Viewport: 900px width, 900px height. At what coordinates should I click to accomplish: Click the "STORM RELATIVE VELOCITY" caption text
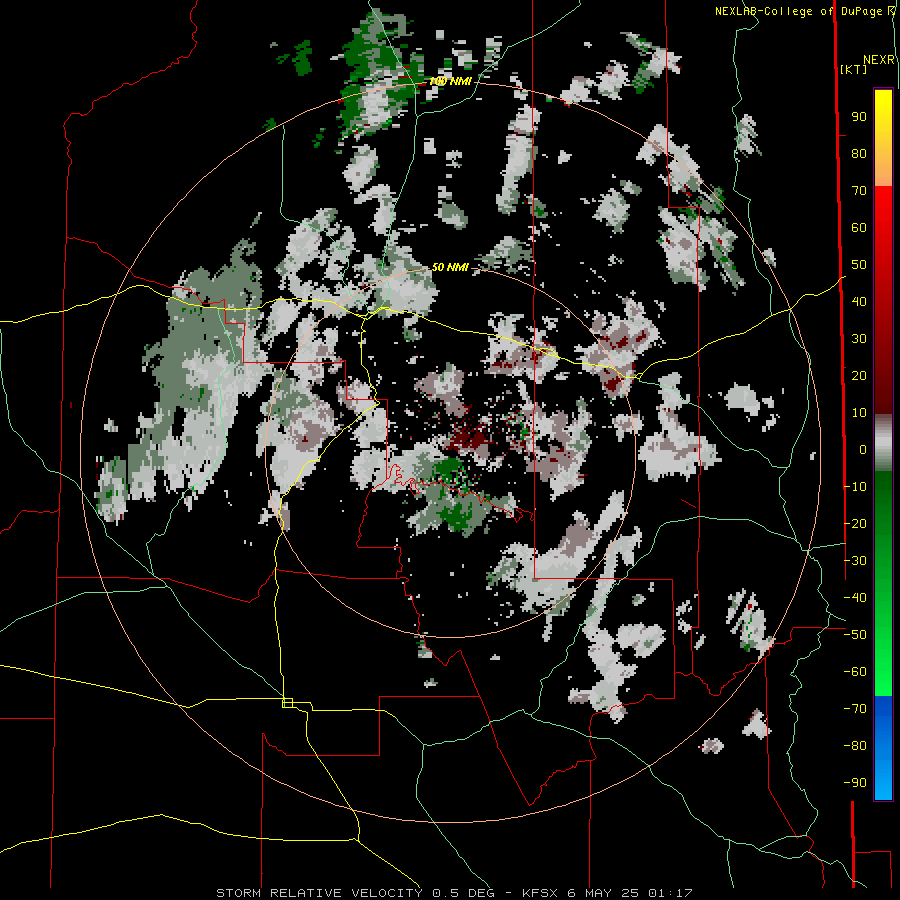319,893
